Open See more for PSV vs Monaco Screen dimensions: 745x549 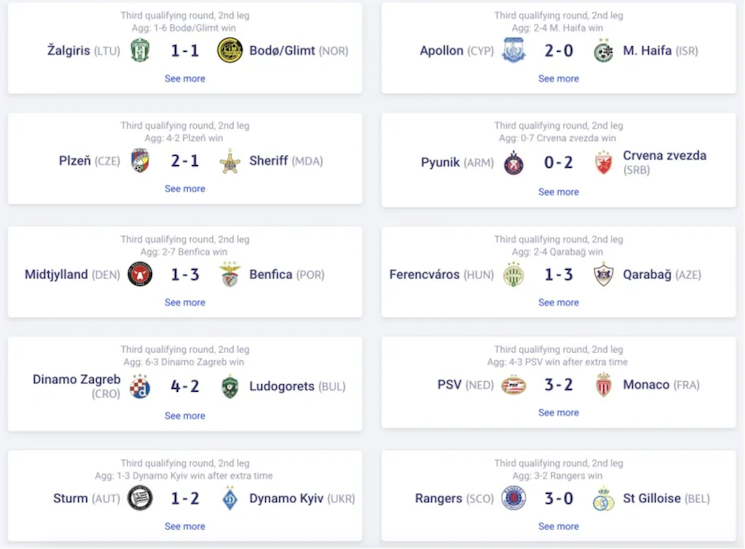[558, 413]
